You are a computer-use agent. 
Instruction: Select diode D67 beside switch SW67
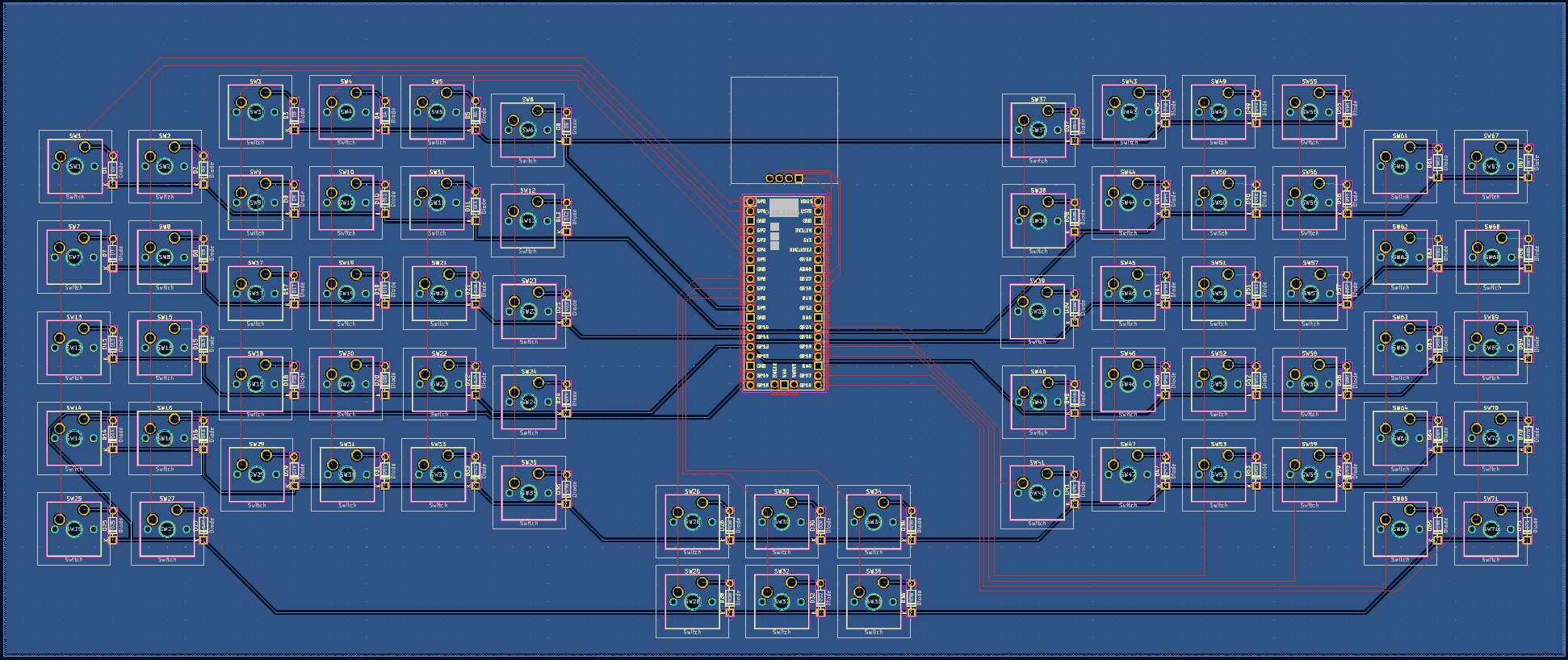1528,162
